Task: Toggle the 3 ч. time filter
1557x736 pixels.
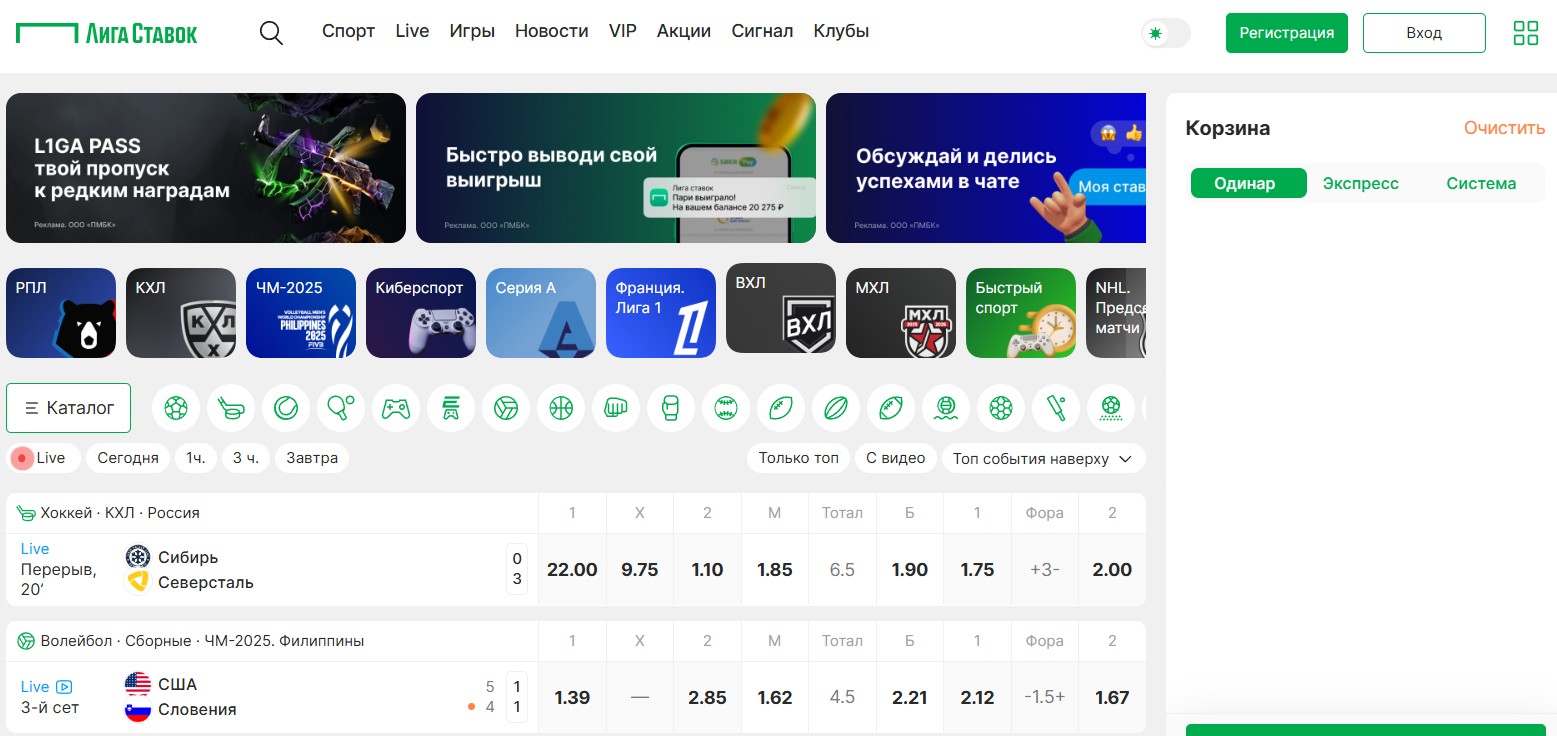Action: (246, 458)
